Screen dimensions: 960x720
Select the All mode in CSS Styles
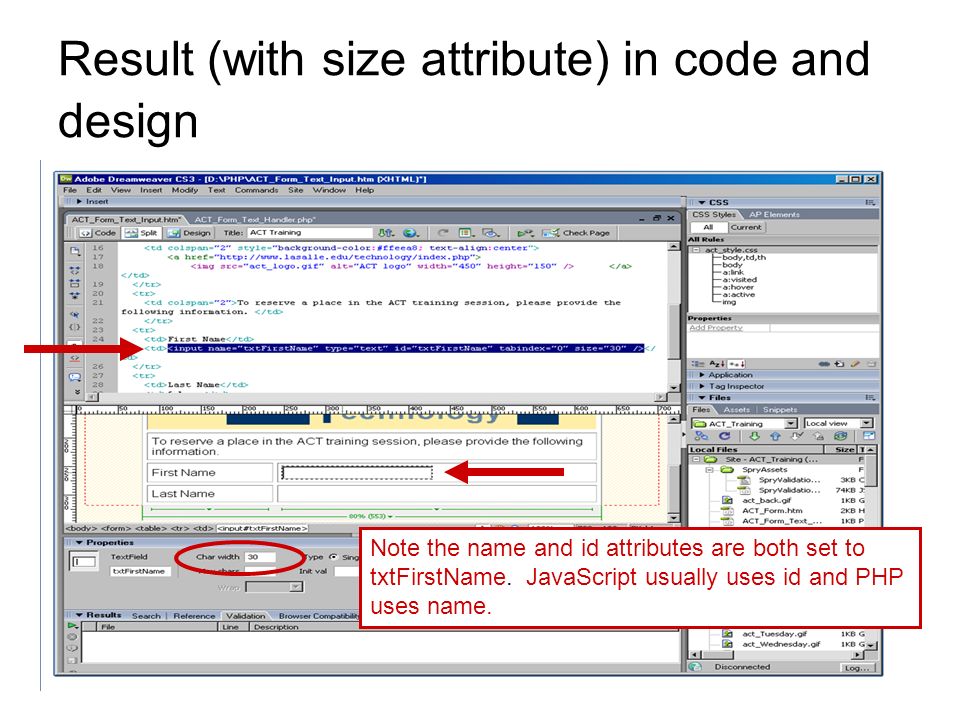pos(708,227)
